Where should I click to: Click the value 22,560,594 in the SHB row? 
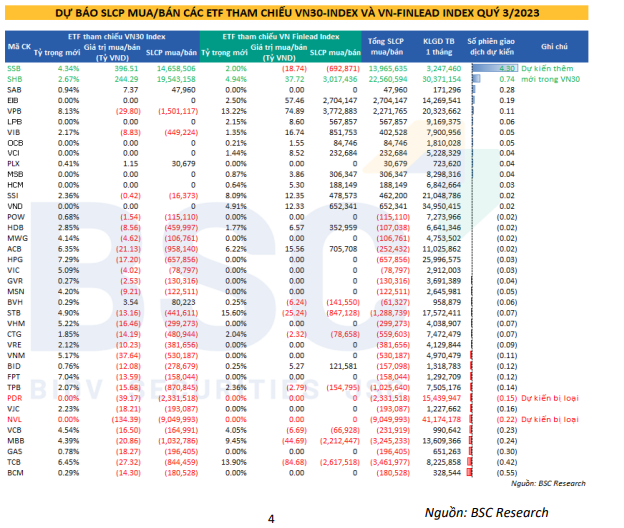[x=388, y=79]
